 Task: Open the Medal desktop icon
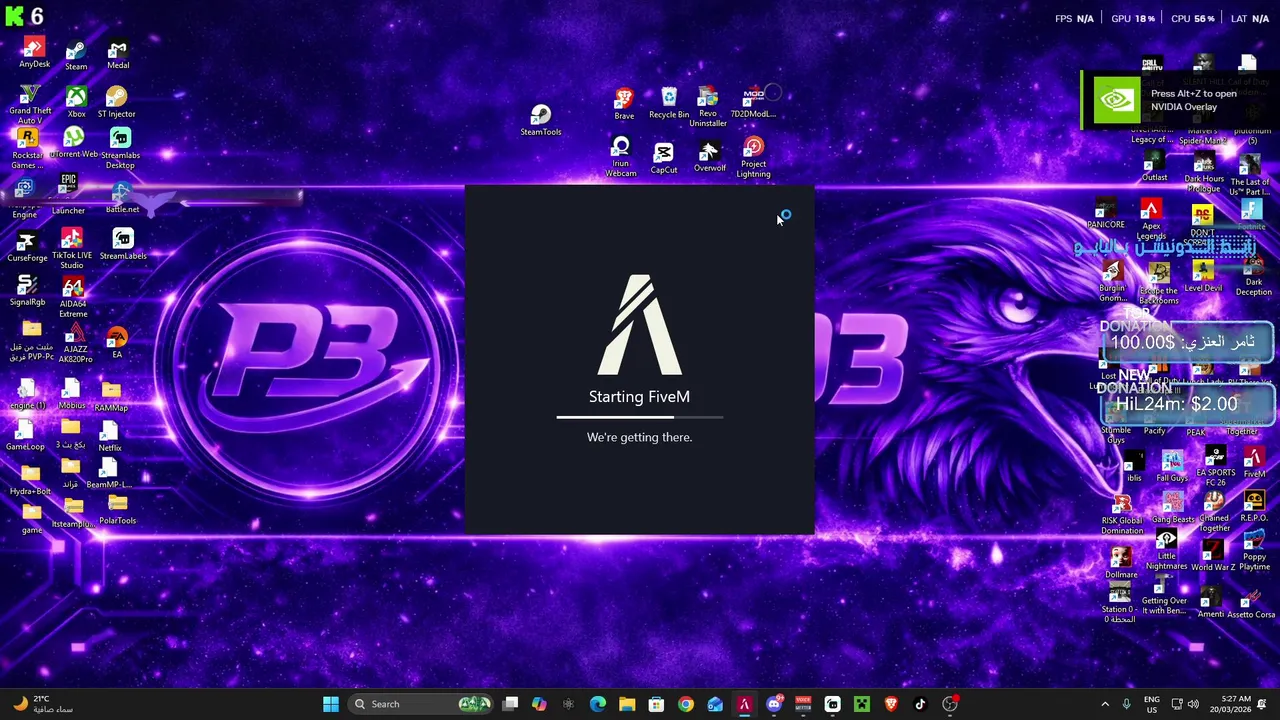point(118,55)
